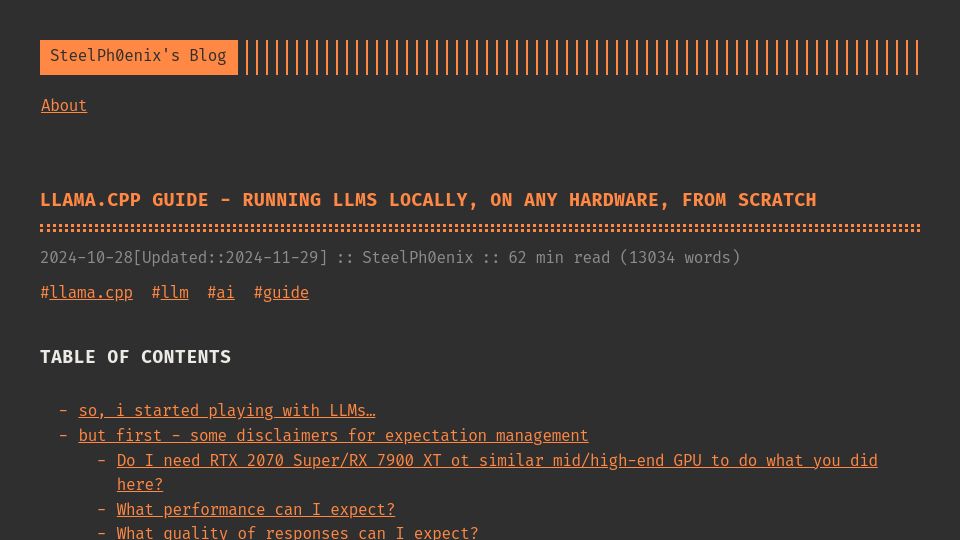Open the SteelPh0enix's Blog home logo
Screen dimensions: 960x540
(x=138, y=57)
